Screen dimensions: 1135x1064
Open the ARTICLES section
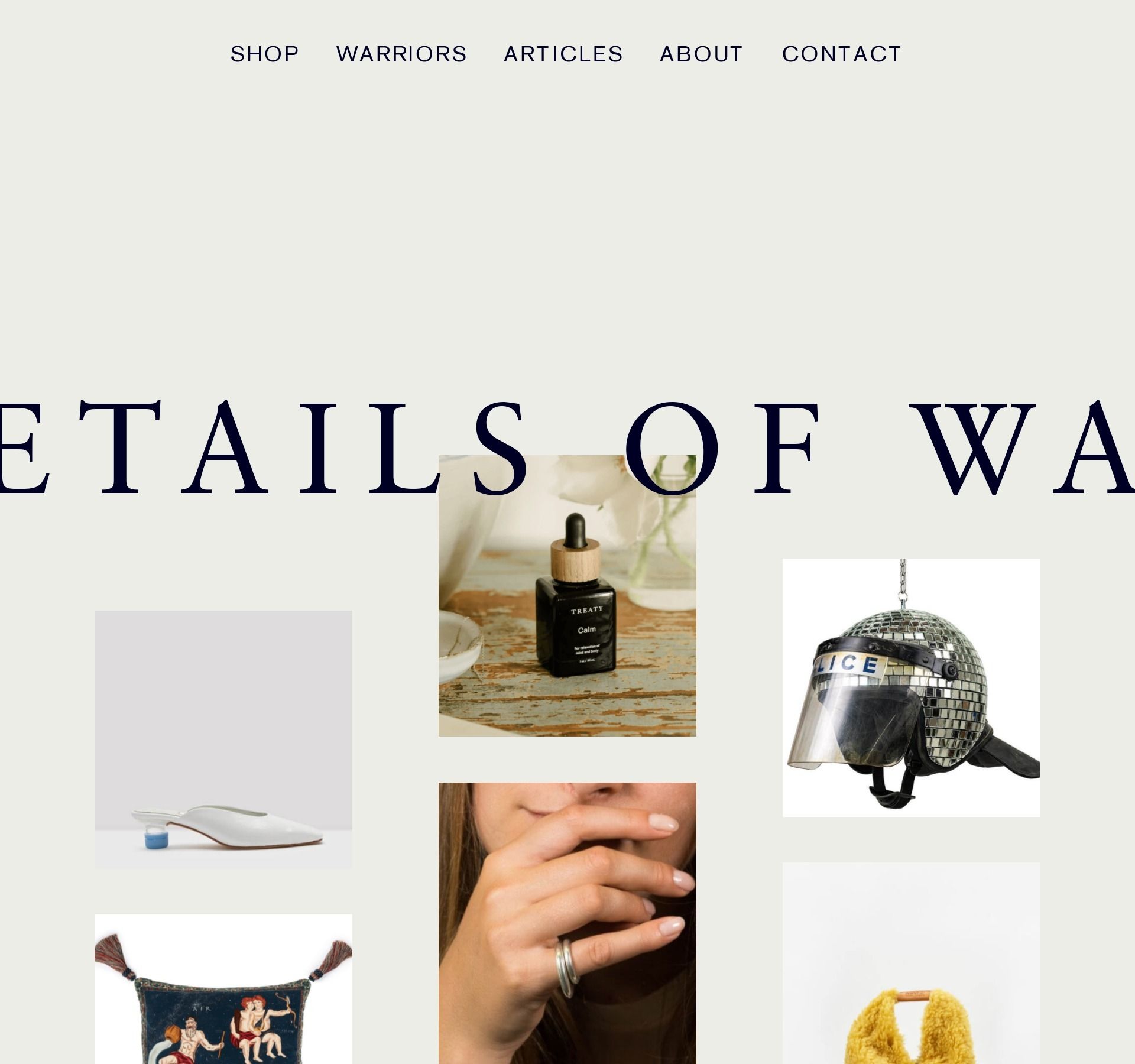563,54
